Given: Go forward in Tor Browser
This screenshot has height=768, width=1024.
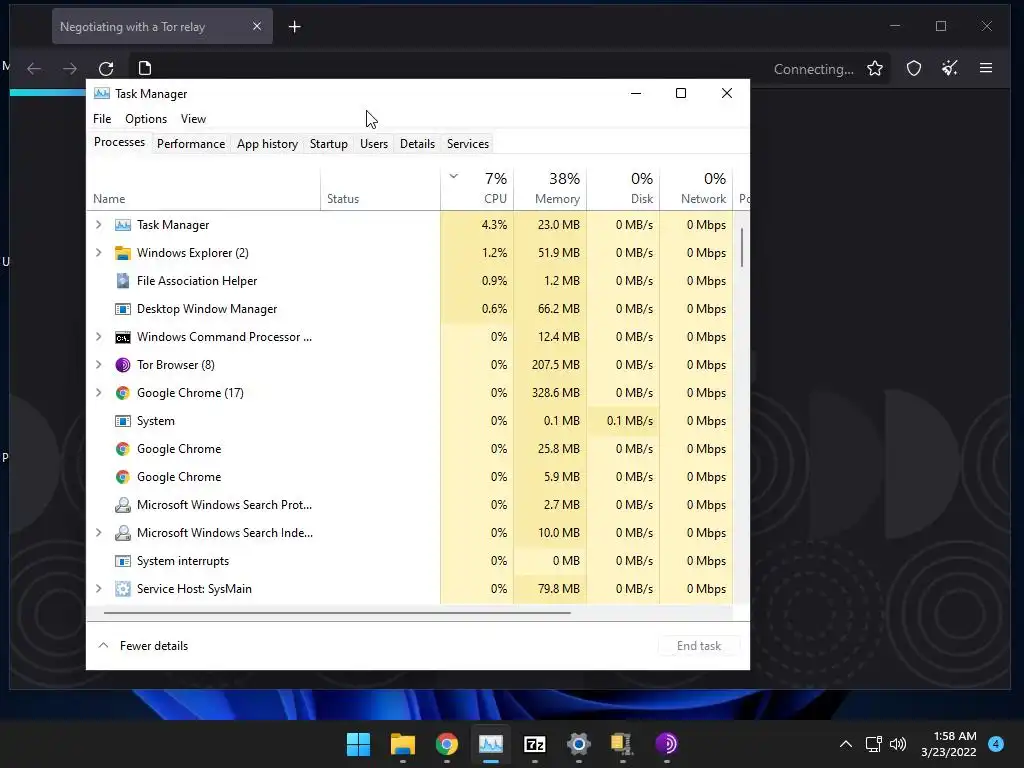Looking at the screenshot, I should coord(70,69).
